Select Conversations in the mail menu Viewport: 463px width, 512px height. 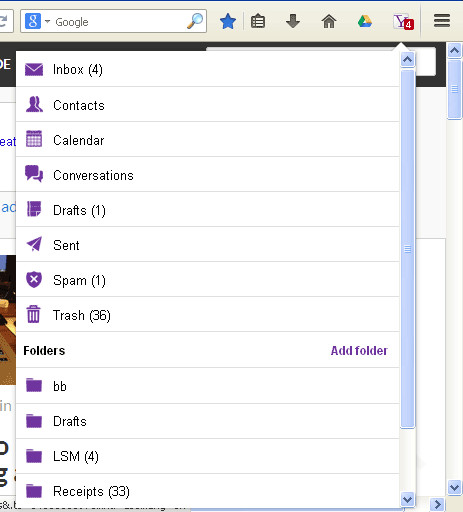208,174
